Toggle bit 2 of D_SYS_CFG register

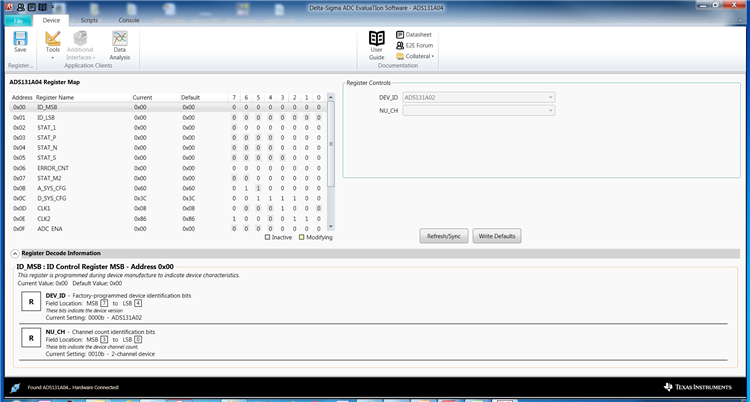295,199
